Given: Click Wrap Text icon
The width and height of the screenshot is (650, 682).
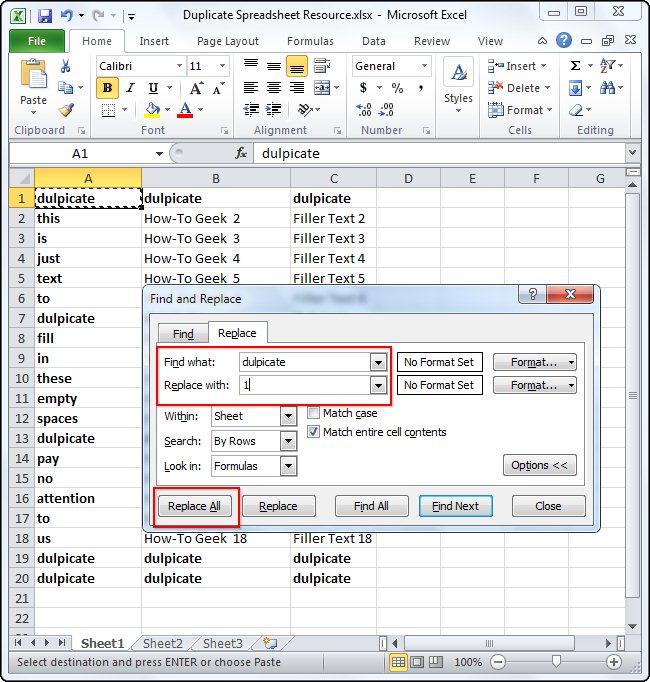Looking at the screenshot, I should (x=322, y=66).
